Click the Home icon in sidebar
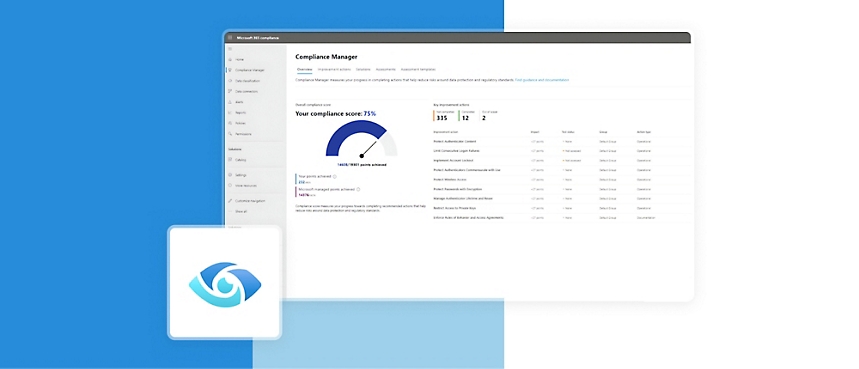The width and height of the screenshot is (859, 369). click(230, 59)
